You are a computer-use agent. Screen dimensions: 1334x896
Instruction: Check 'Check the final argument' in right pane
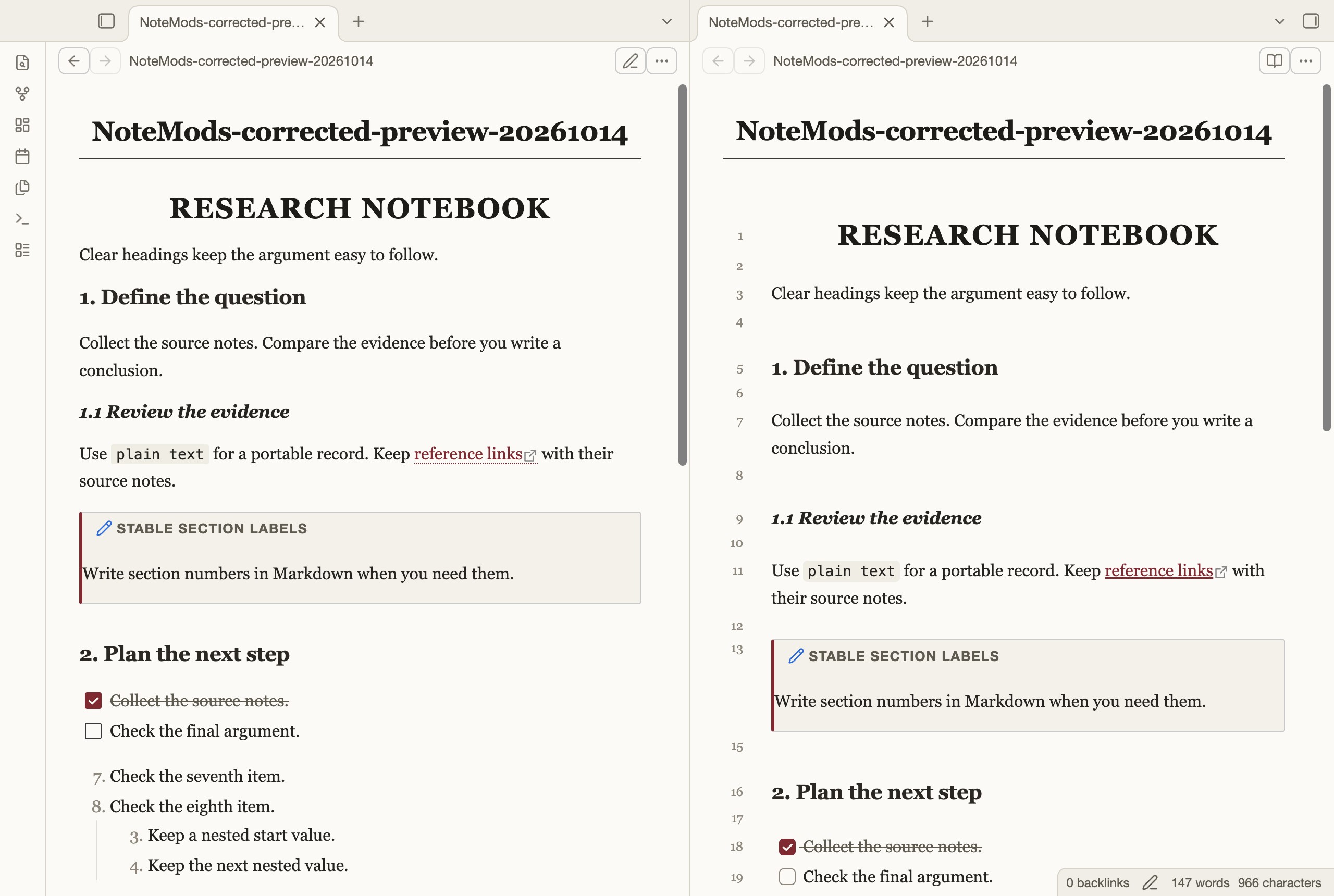tap(787, 877)
